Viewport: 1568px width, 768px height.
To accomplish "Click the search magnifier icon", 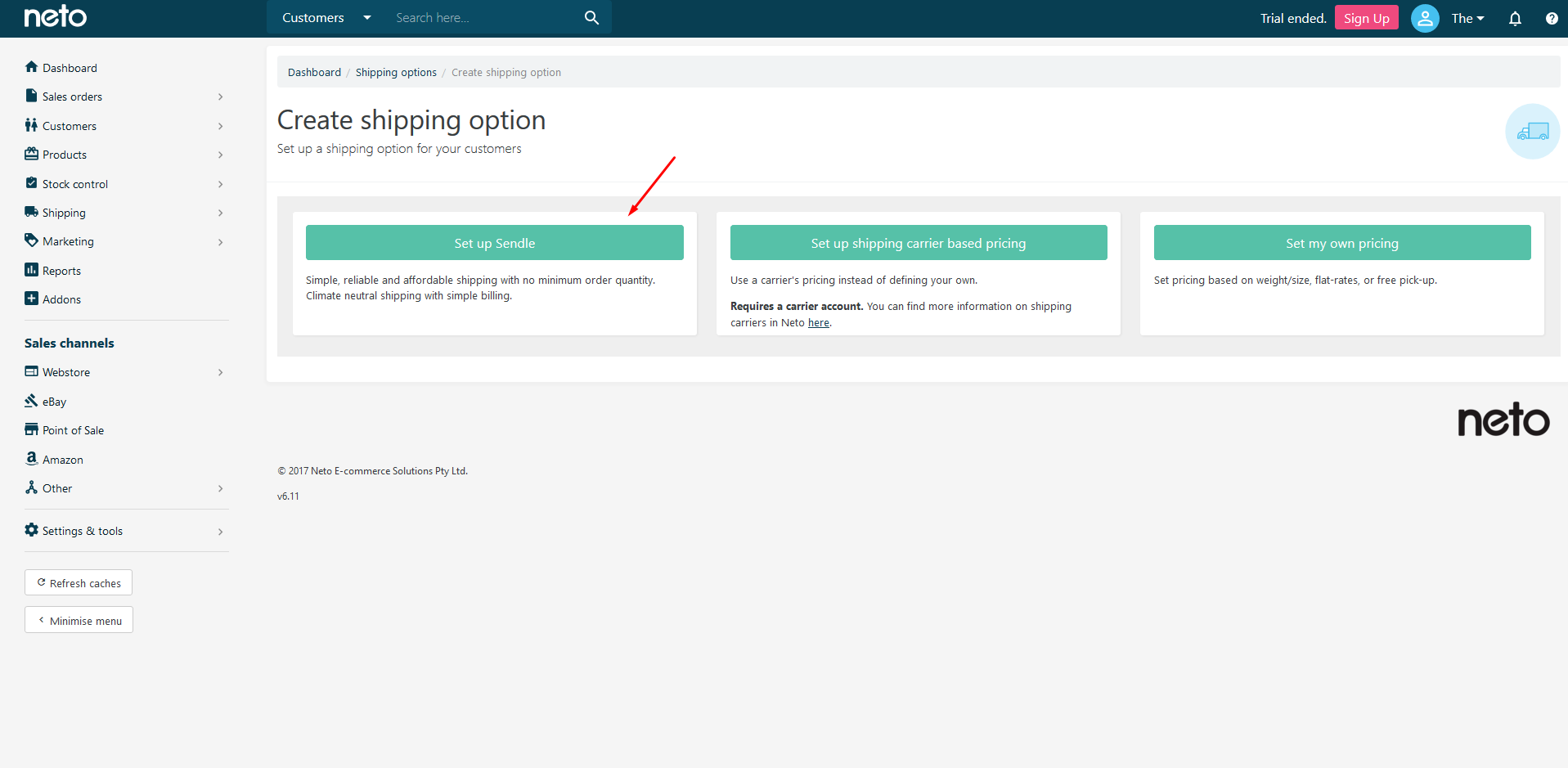I will tap(591, 18).
